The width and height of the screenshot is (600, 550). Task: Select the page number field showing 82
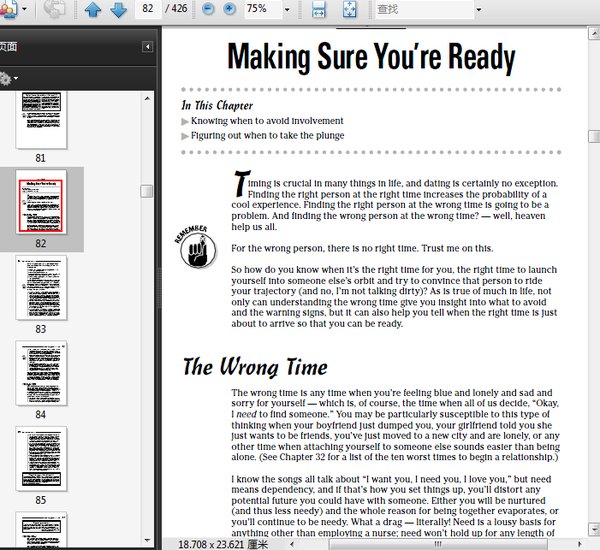tap(148, 8)
